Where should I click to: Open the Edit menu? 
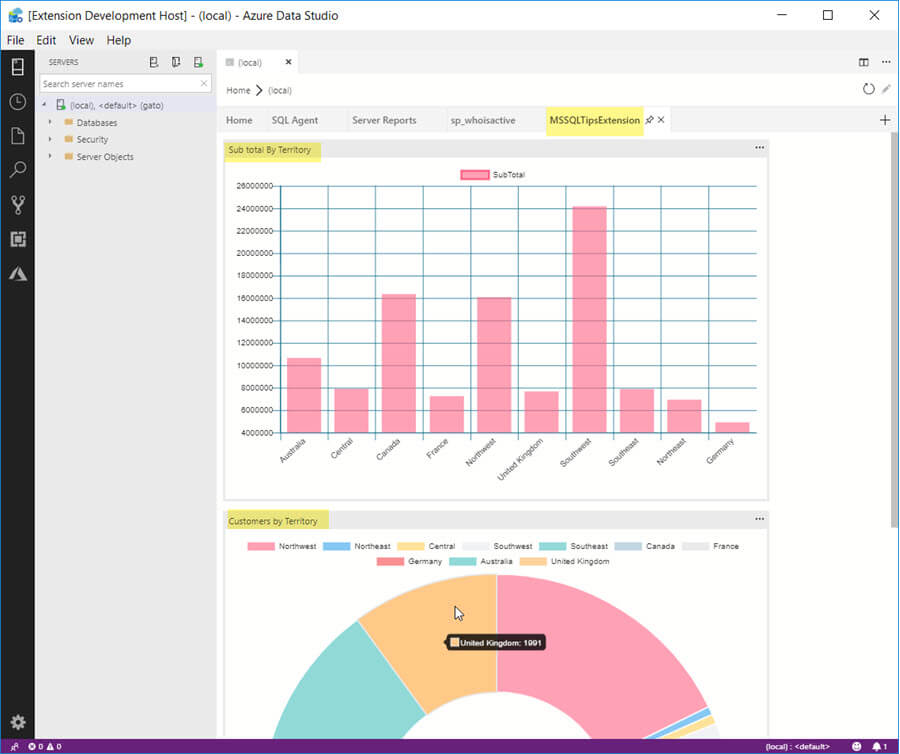click(46, 40)
